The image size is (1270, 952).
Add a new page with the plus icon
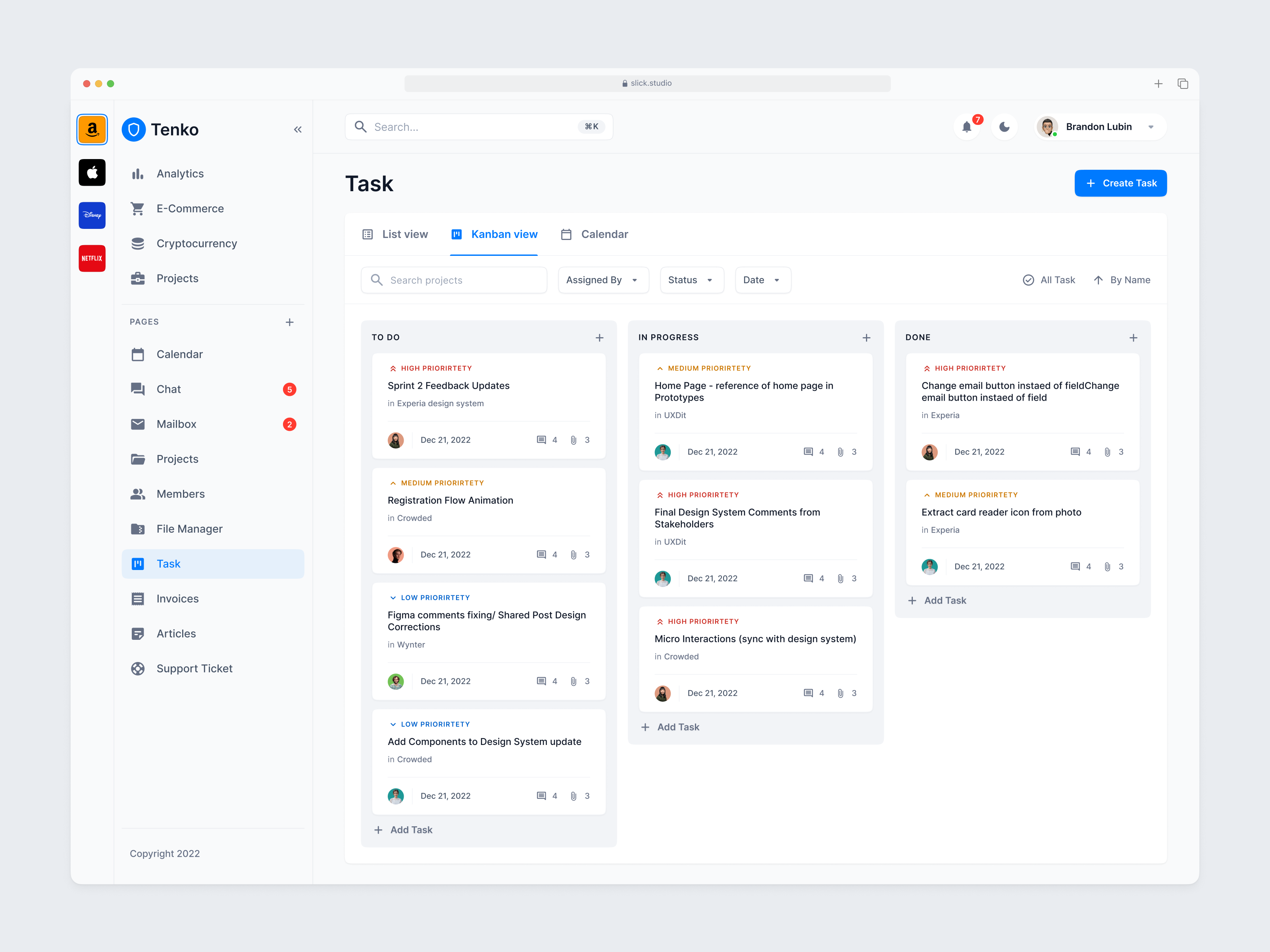(290, 322)
